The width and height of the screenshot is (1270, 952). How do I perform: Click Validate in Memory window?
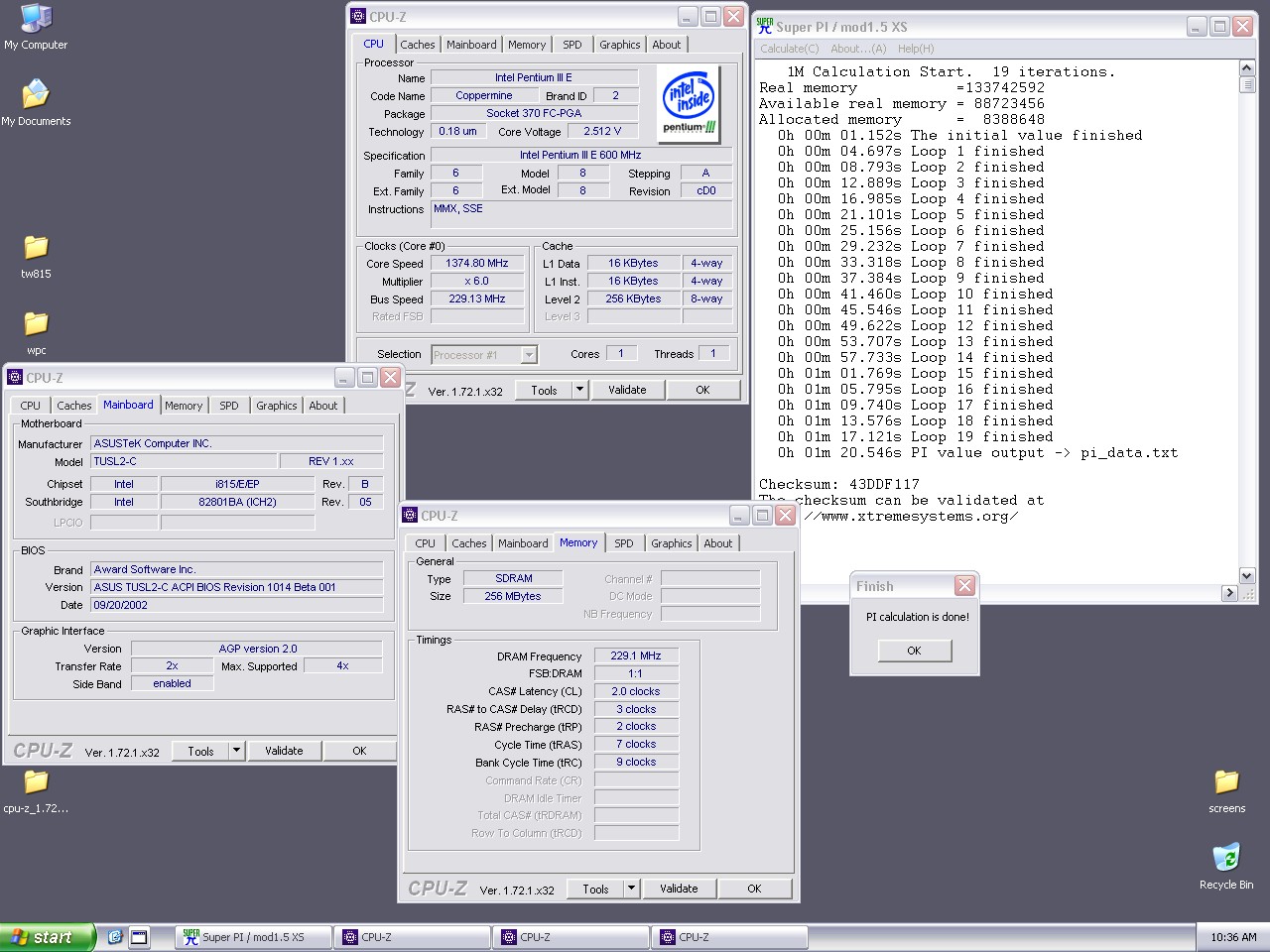[x=679, y=889]
